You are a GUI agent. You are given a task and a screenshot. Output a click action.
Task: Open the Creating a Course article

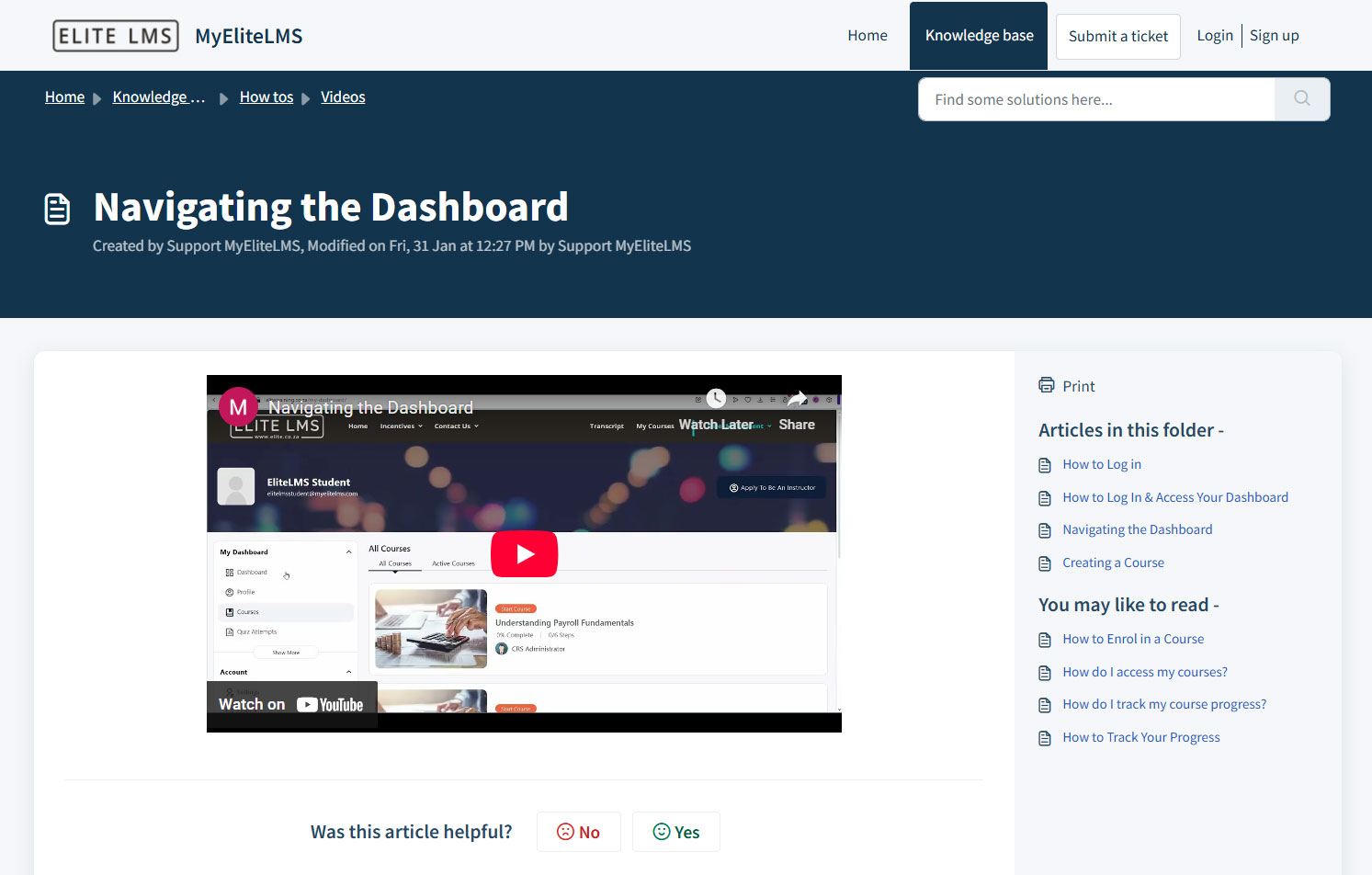(1113, 562)
